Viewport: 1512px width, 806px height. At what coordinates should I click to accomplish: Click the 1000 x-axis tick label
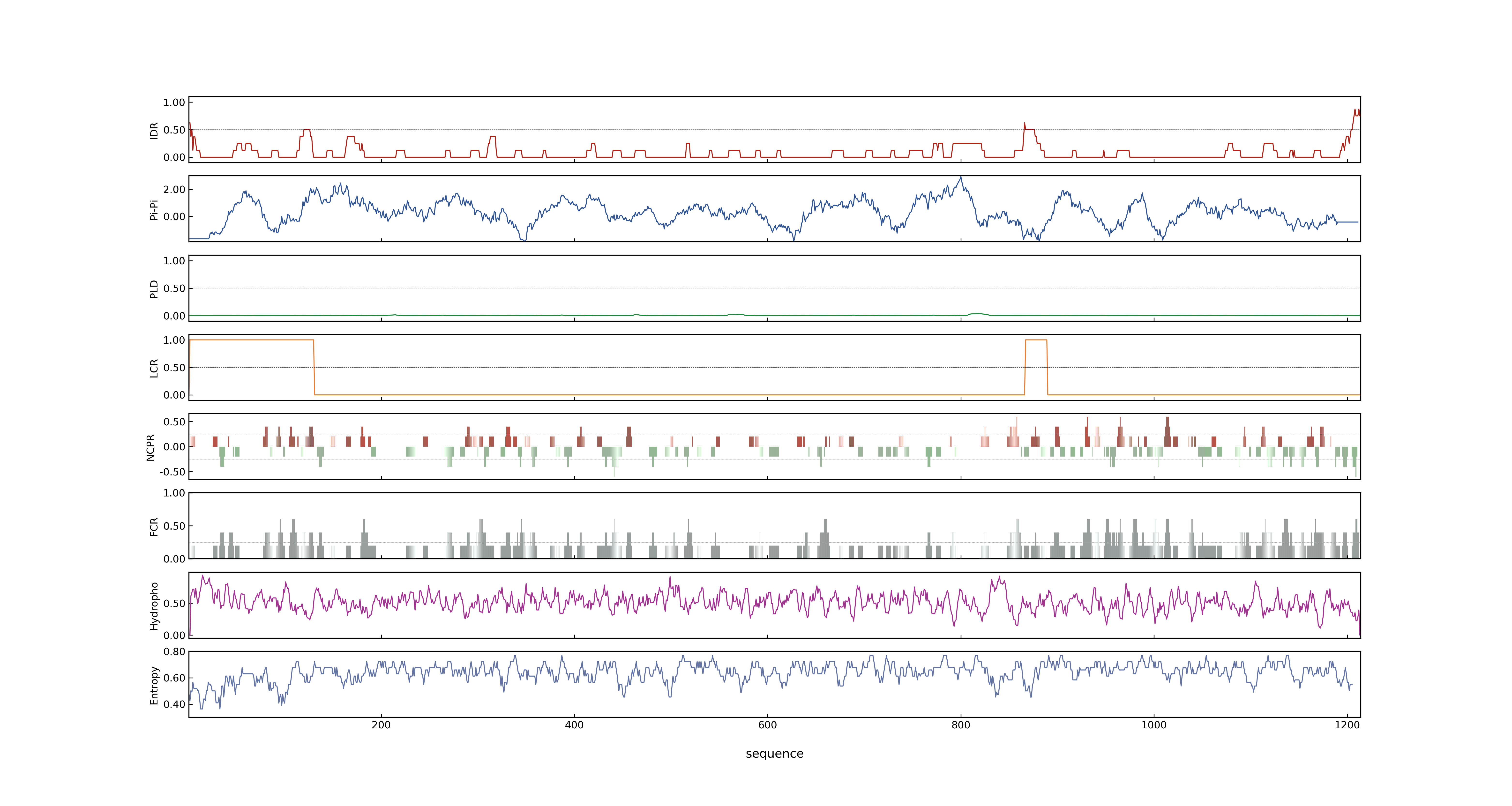click(x=1154, y=725)
